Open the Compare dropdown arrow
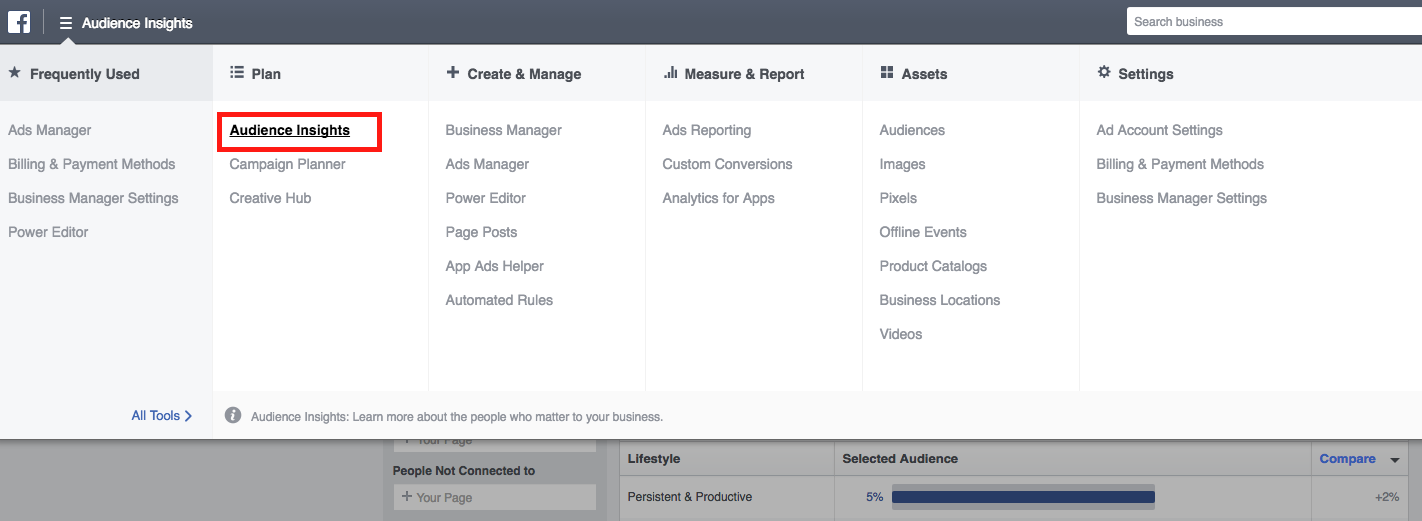The width and height of the screenshot is (1422, 521). [1395, 460]
